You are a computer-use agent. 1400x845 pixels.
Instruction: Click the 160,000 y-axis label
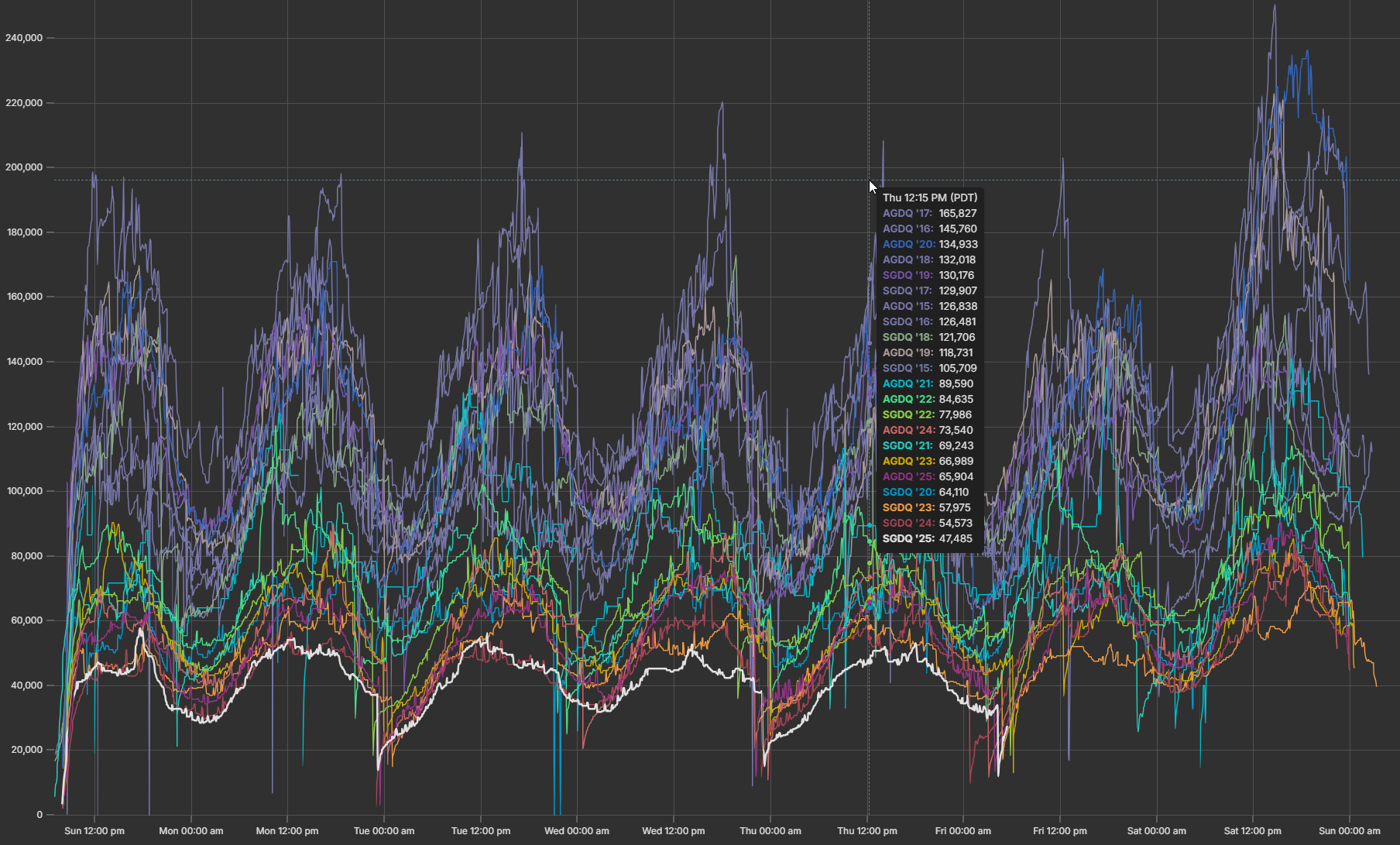24,296
